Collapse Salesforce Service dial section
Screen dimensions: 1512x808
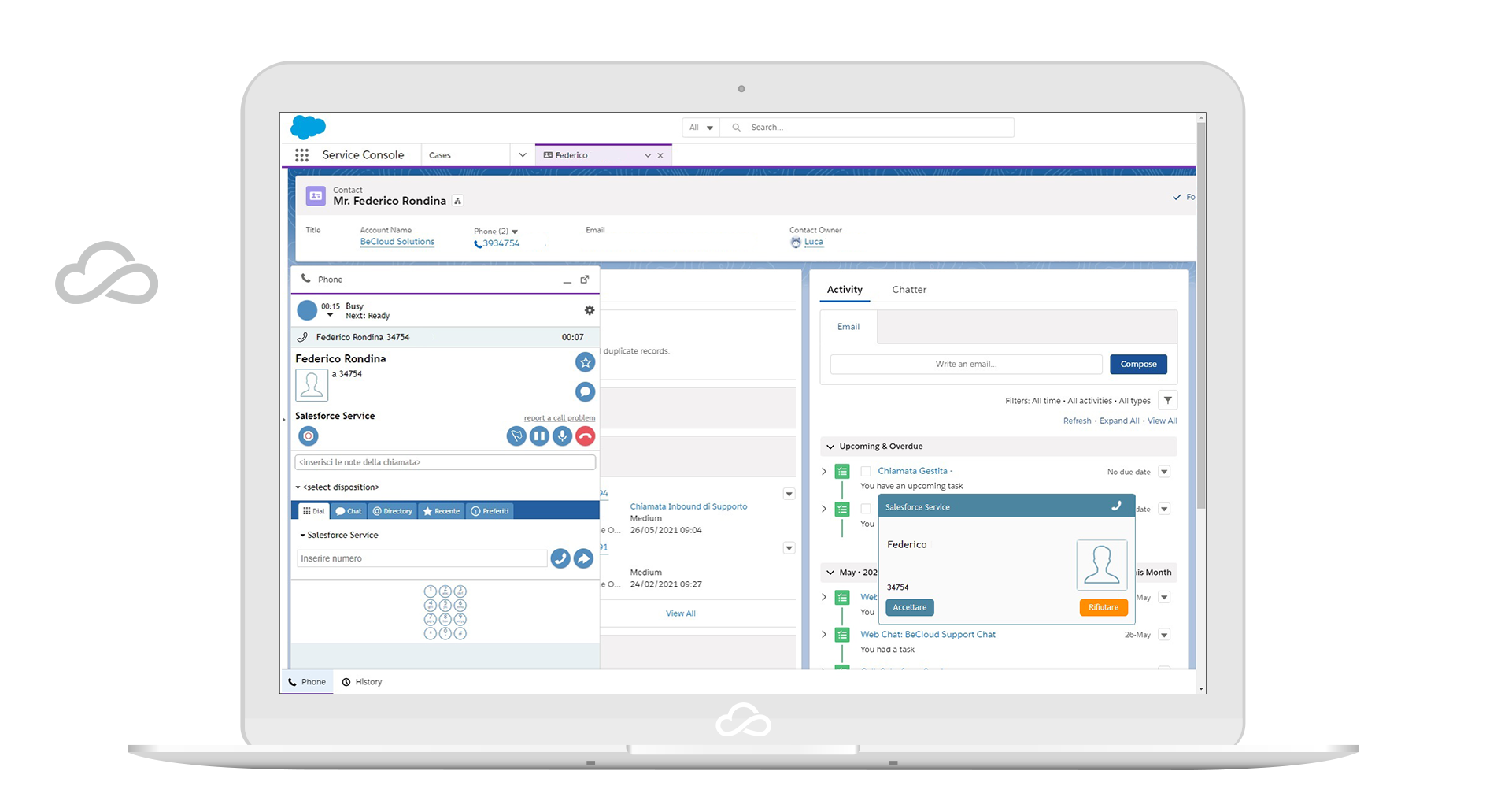[x=302, y=536]
